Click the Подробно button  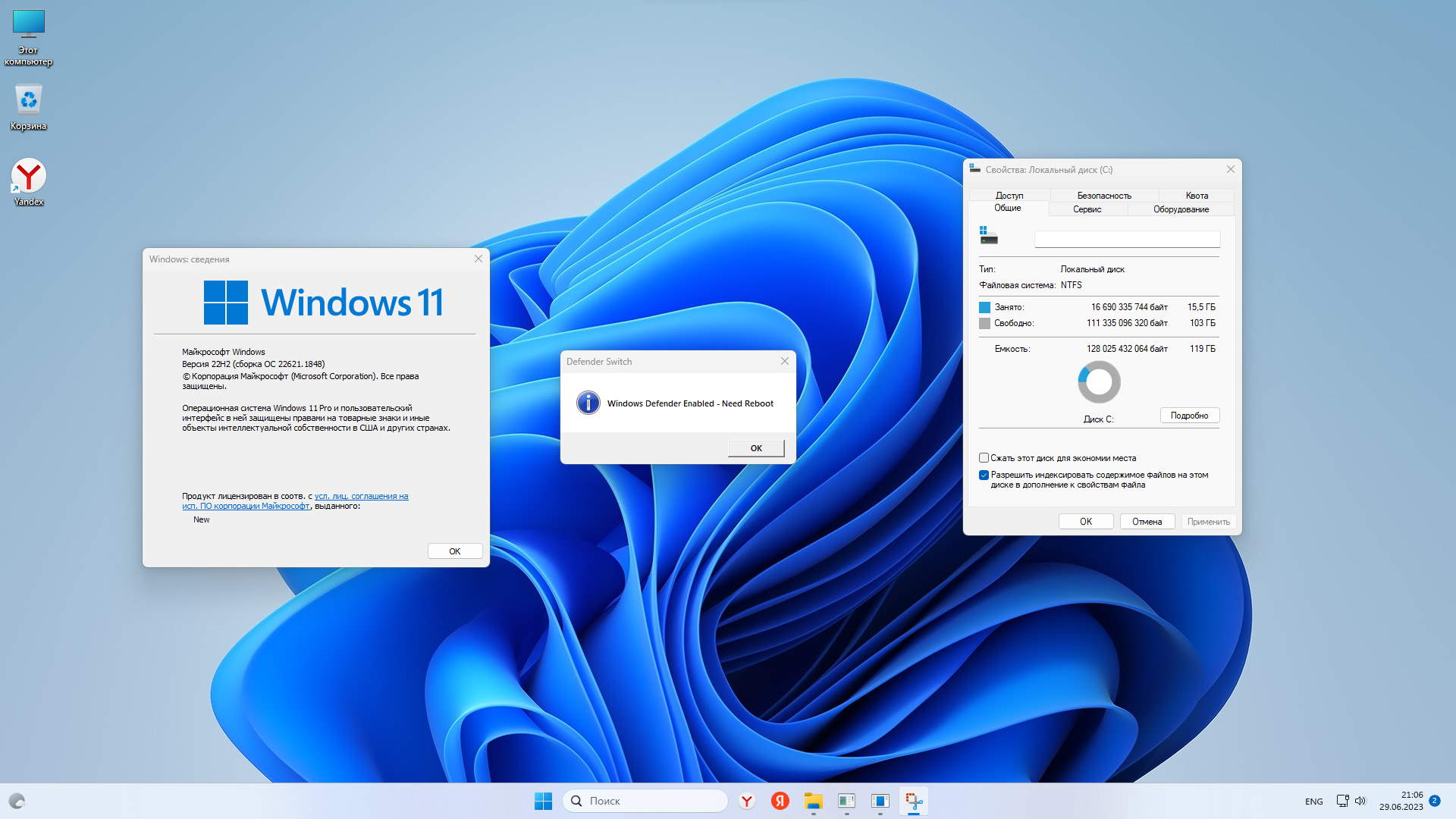(x=1189, y=416)
